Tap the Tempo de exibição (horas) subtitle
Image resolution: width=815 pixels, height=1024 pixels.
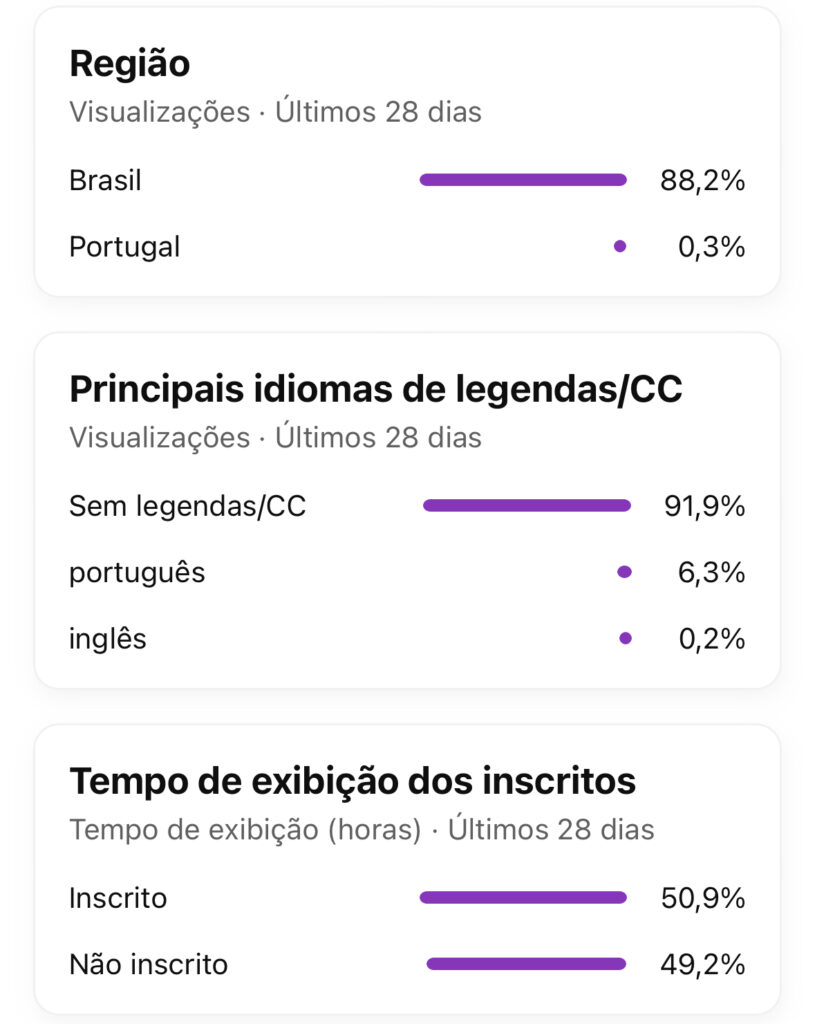245,829
